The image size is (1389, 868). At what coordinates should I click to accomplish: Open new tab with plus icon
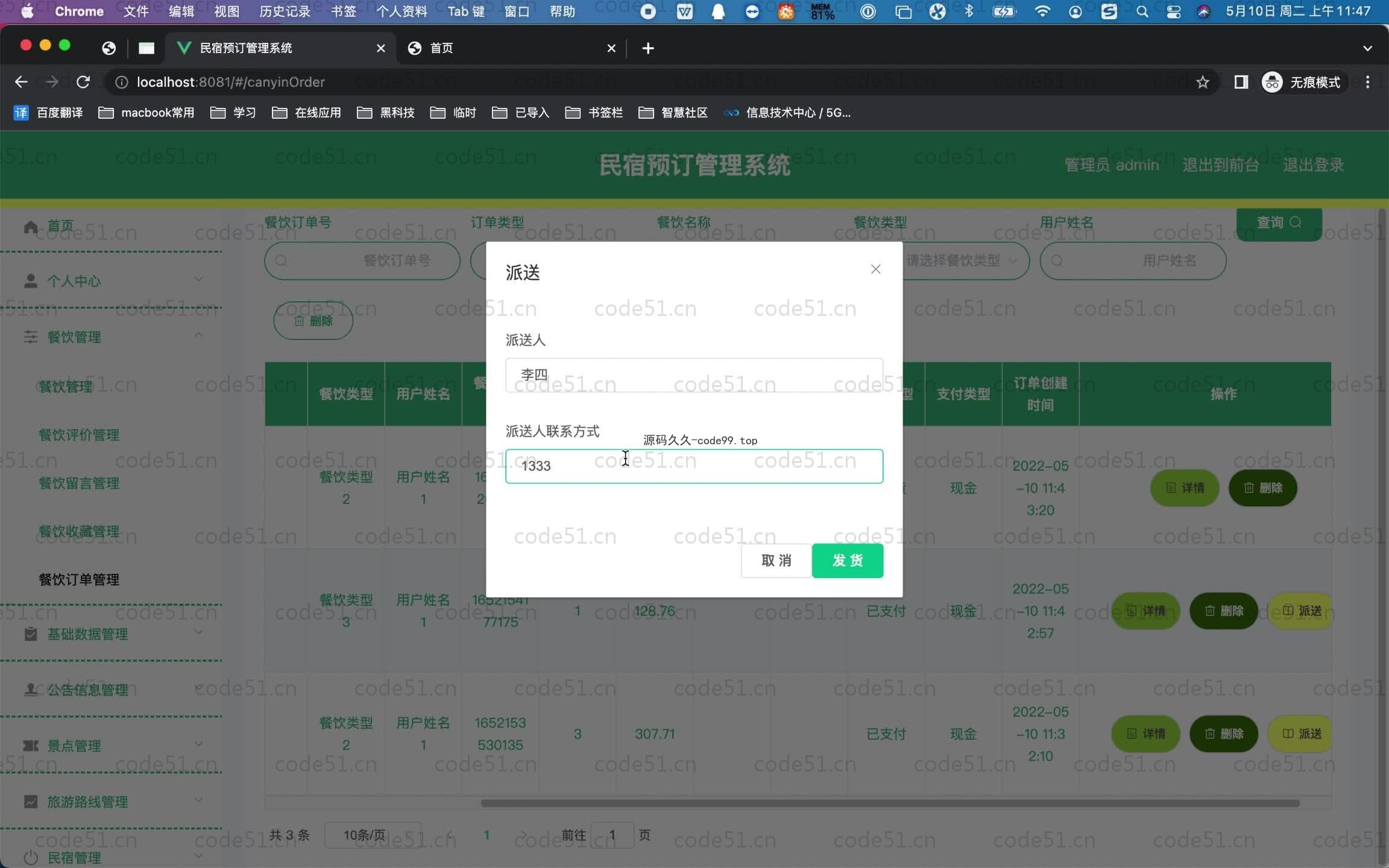(648, 48)
